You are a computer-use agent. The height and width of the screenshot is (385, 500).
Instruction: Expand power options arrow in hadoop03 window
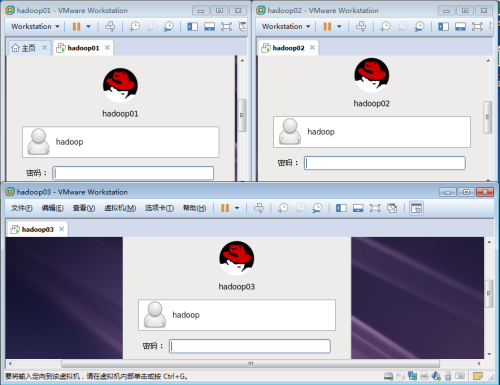point(237,208)
